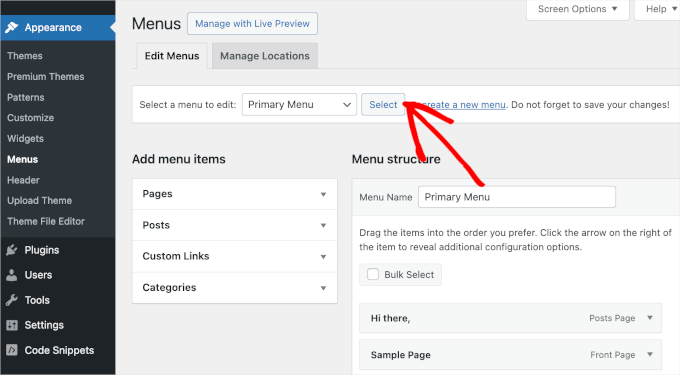
Task: Click the Select button
Action: tap(383, 104)
